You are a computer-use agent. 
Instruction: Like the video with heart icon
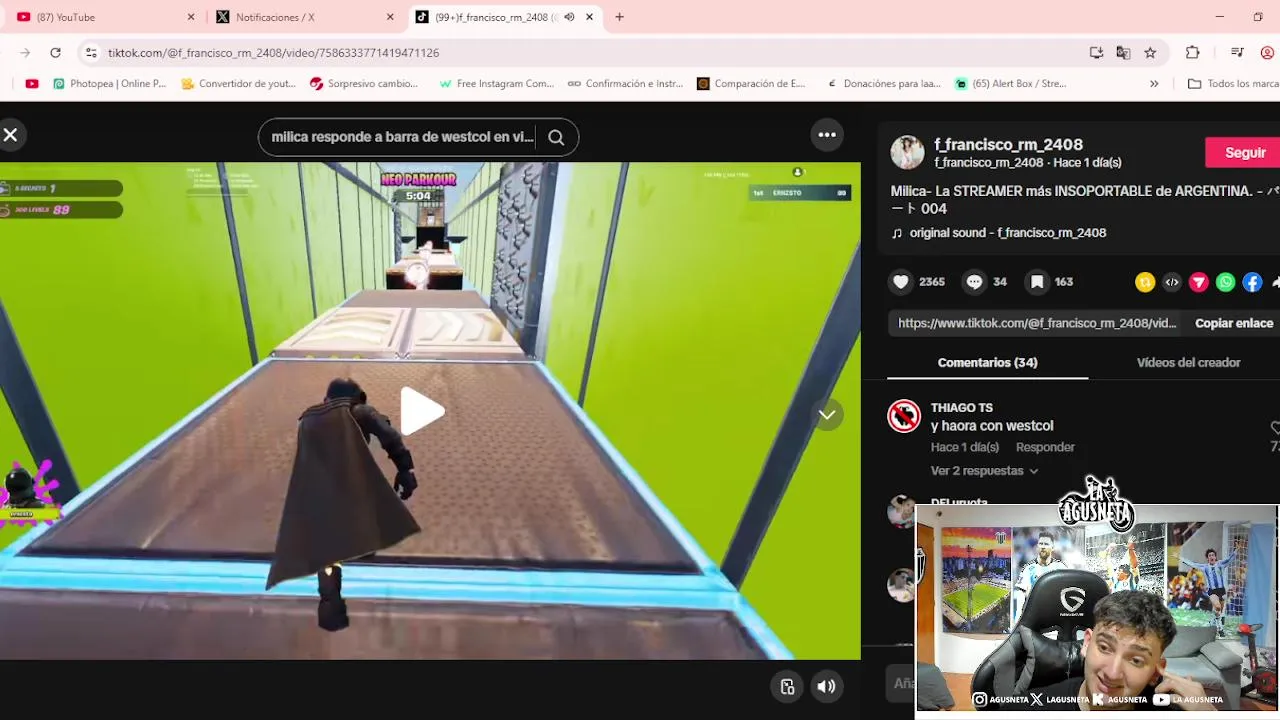click(x=901, y=282)
